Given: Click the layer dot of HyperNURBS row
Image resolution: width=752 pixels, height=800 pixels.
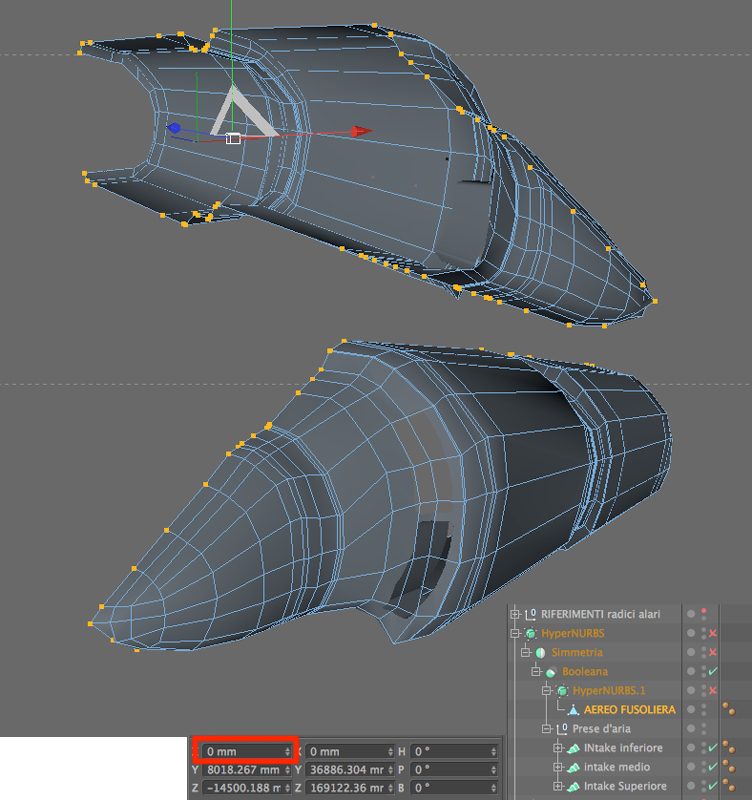Looking at the screenshot, I should tap(691, 633).
